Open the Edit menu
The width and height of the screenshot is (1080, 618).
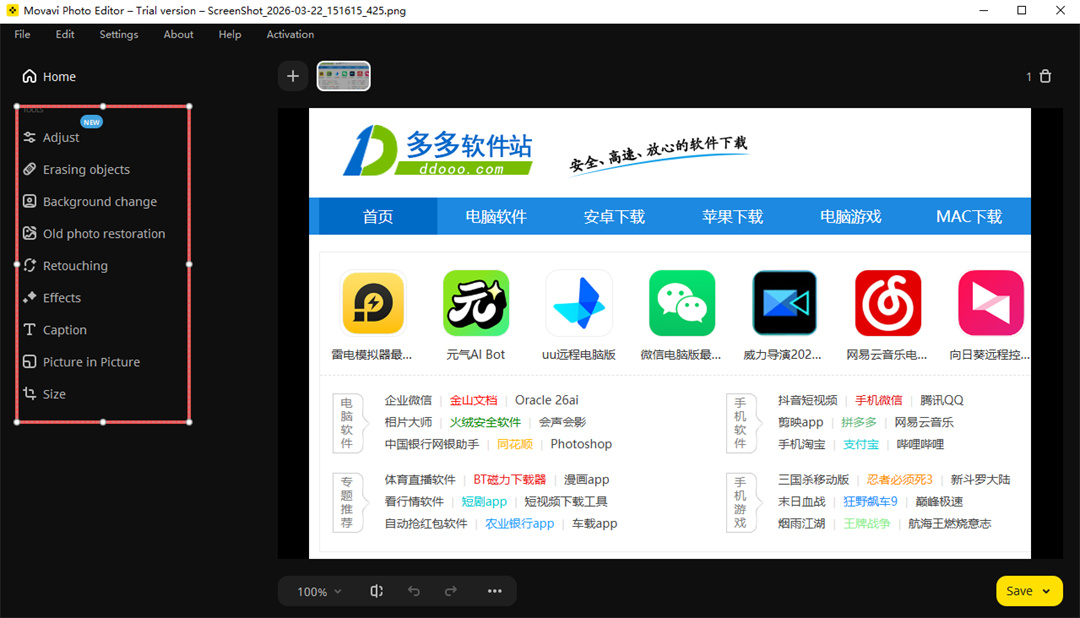tap(65, 34)
